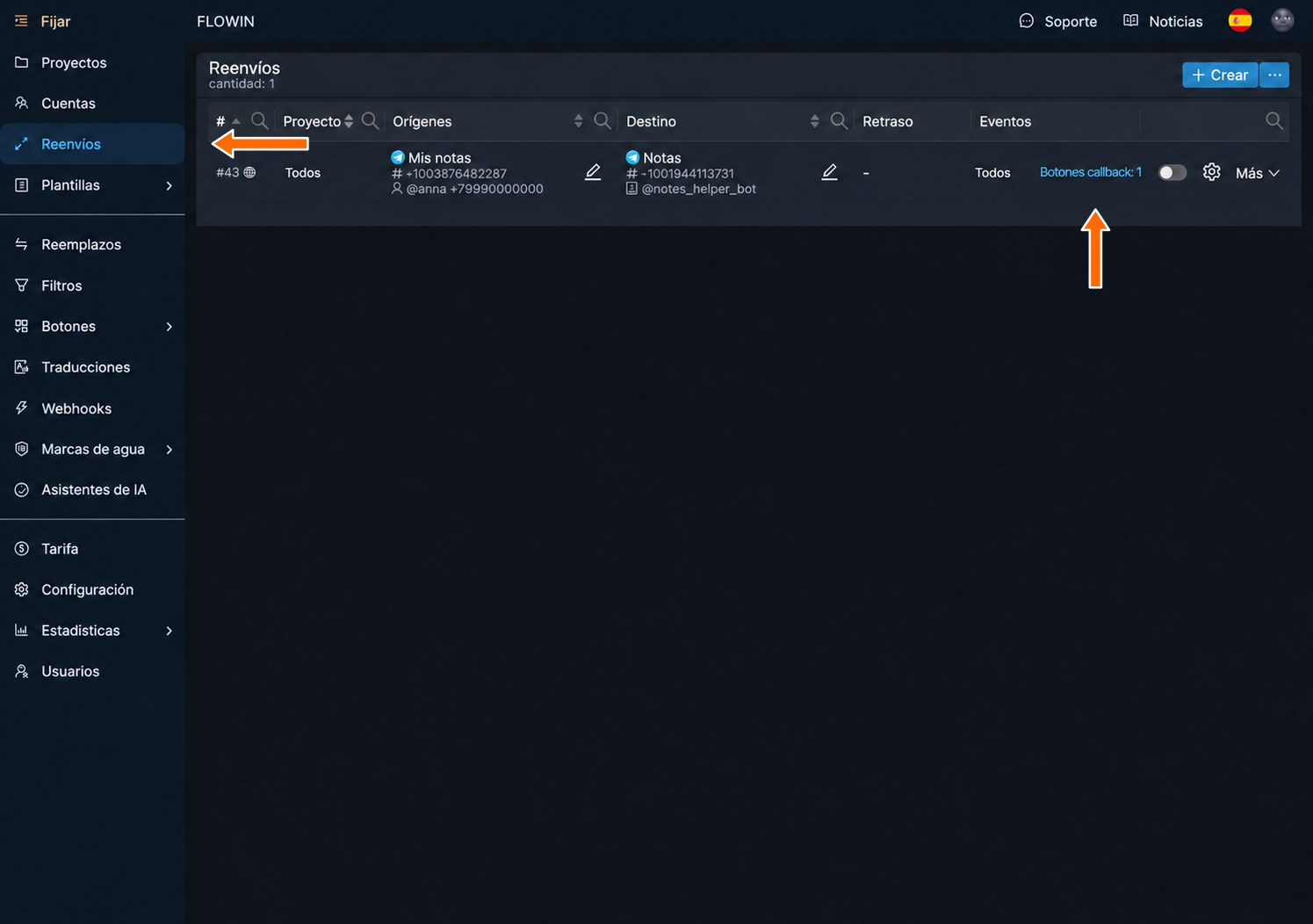Open the three-dots menu next to Crear
Image resolution: width=1313 pixels, height=924 pixels.
(1274, 76)
